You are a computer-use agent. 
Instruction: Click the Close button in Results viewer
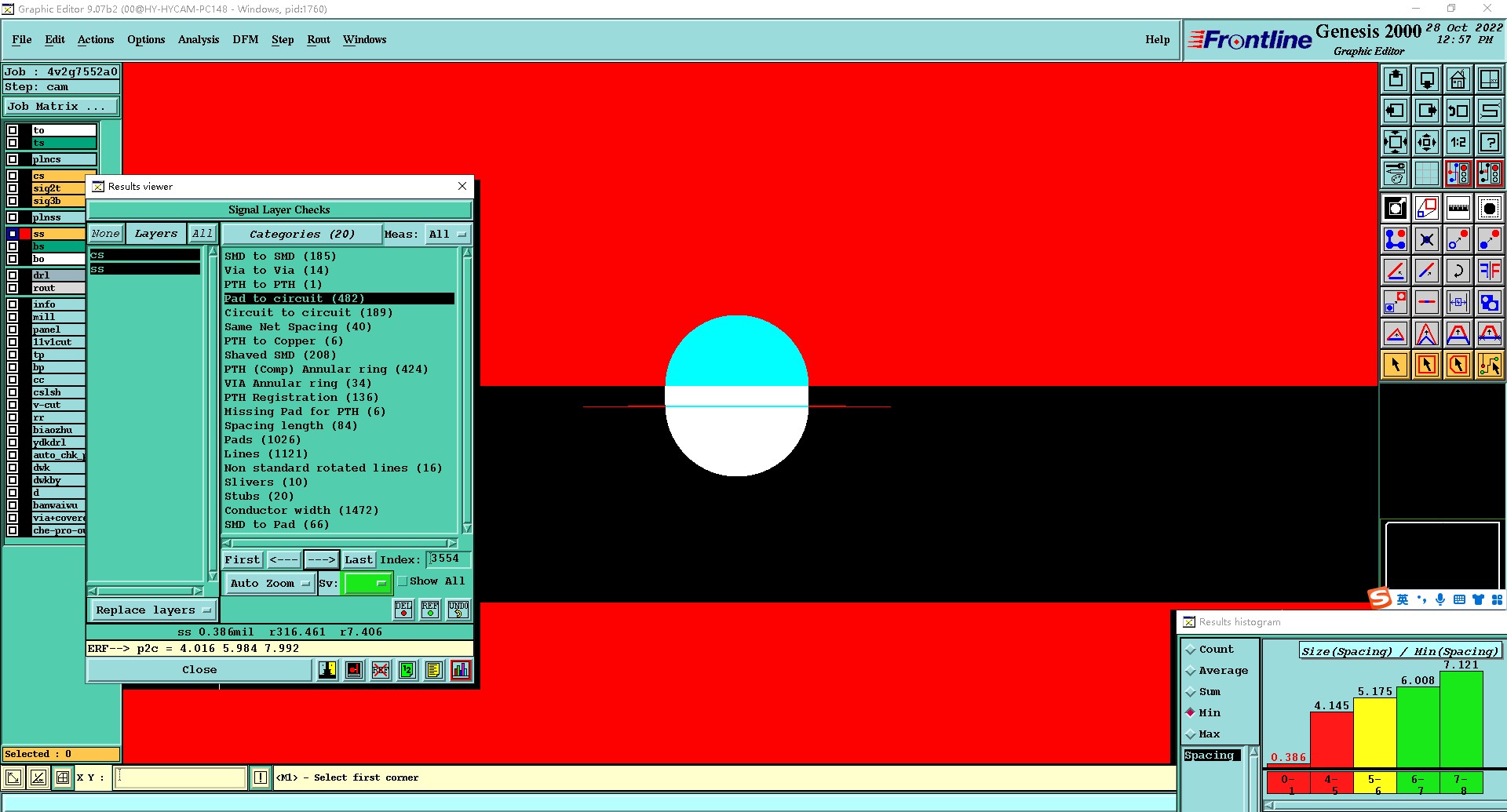point(199,670)
